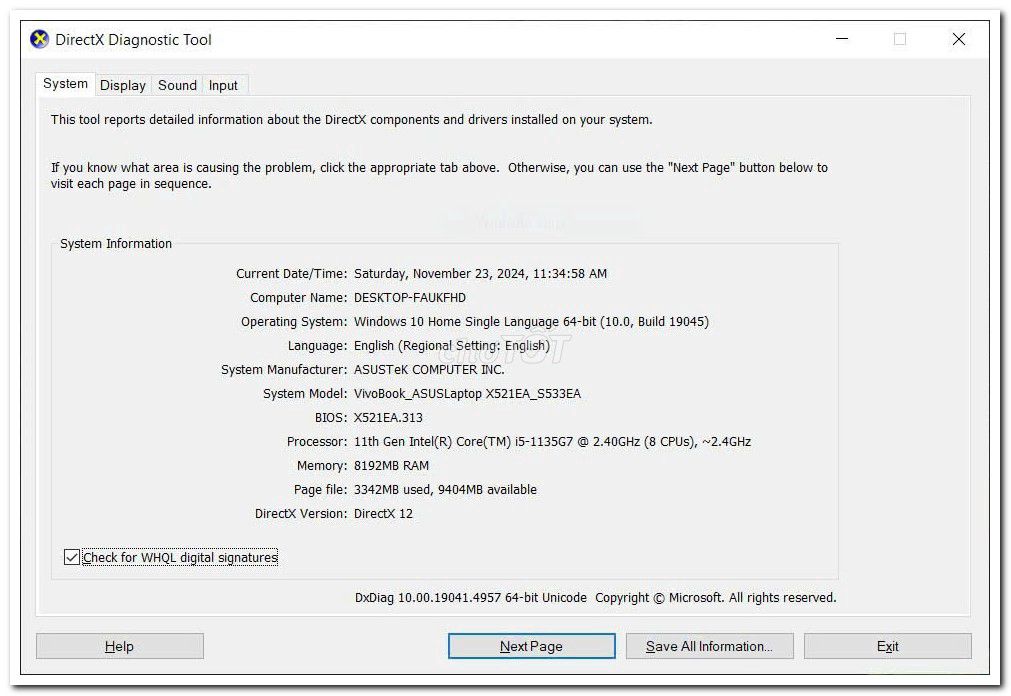This screenshot has width=1011, height=696.
Task: Click the 'System Manufacturer:' label
Action: pos(284,370)
